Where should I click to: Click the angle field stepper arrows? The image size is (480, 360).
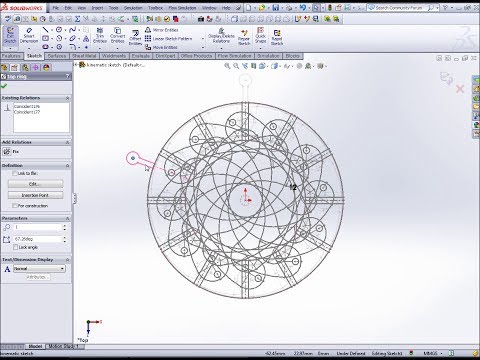click(64, 239)
